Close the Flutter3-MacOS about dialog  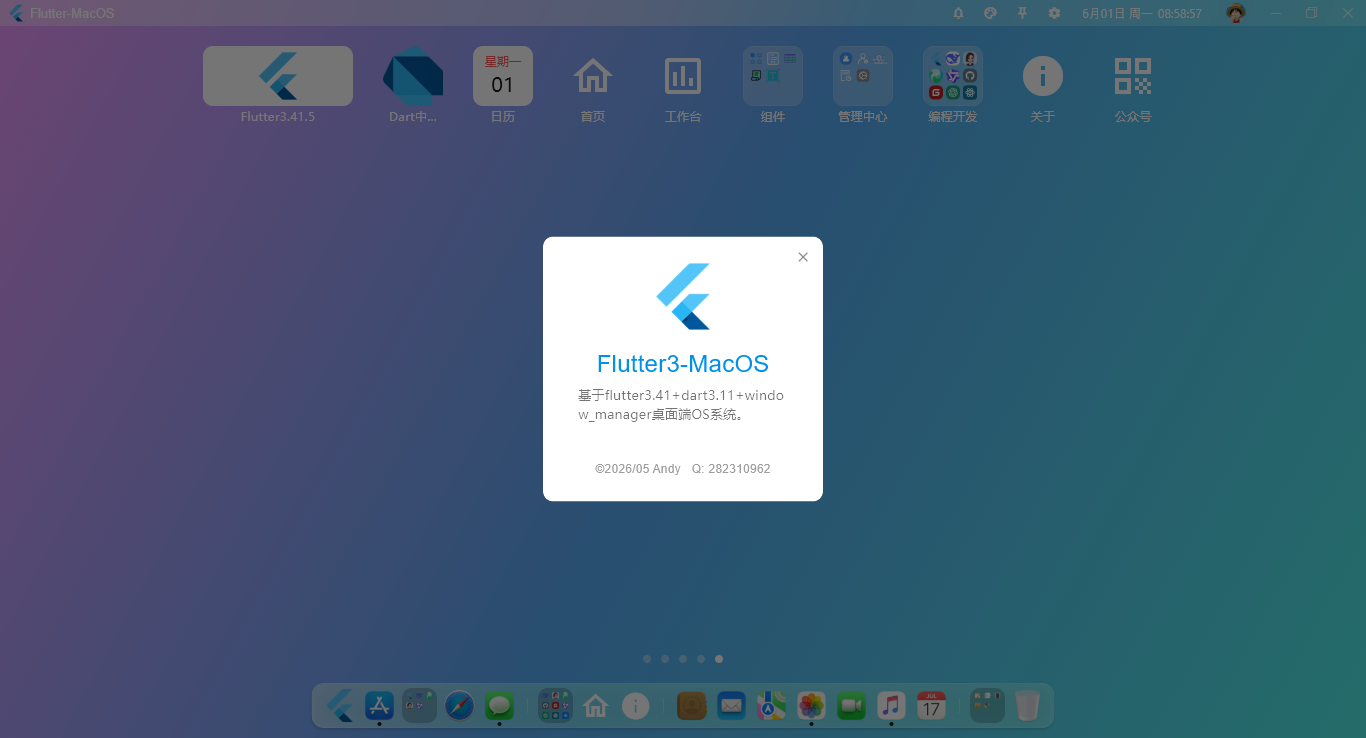[803, 257]
